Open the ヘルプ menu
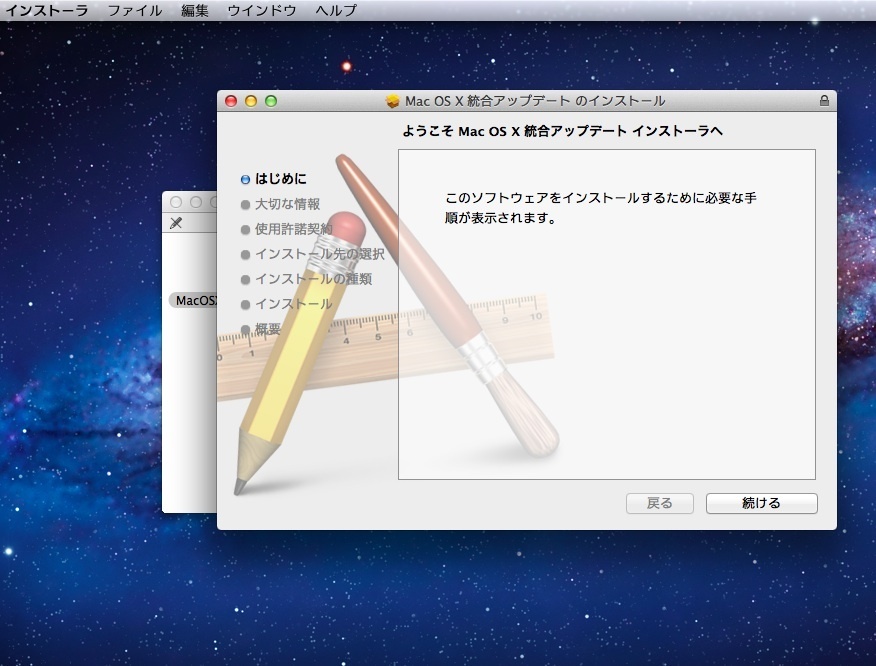The height and width of the screenshot is (666, 876). (336, 10)
